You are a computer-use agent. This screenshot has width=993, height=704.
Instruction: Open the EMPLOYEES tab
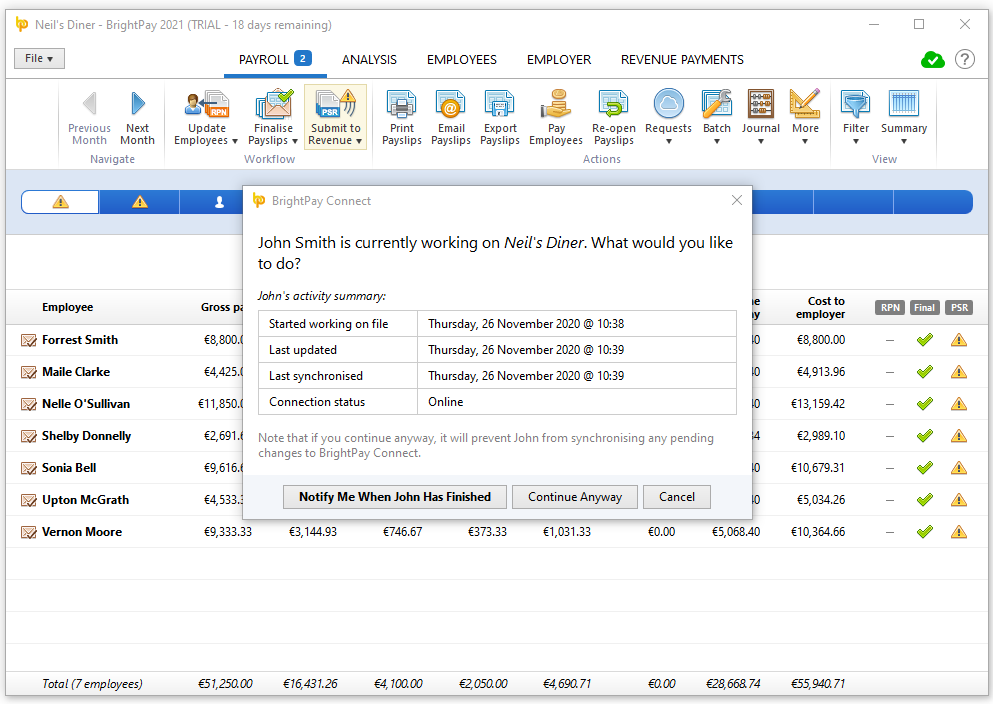[x=462, y=60]
